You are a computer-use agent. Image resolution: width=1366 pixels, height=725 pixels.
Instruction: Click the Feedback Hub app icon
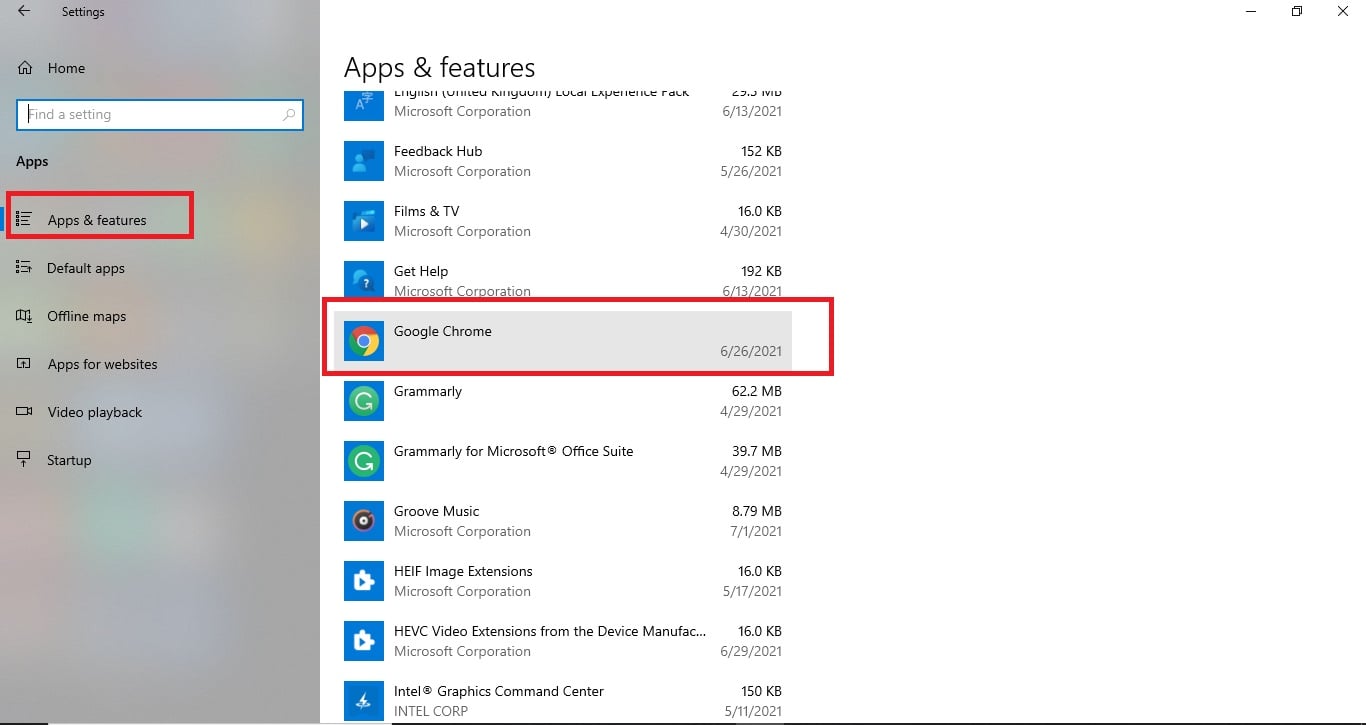point(364,161)
